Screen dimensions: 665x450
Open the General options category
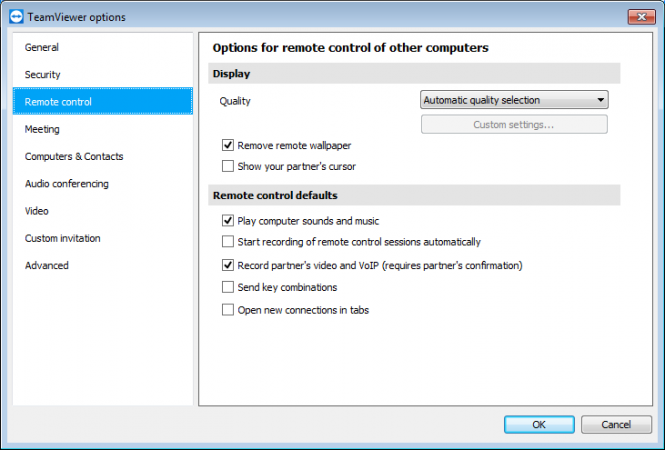pyautogui.click(x=103, y=47)
